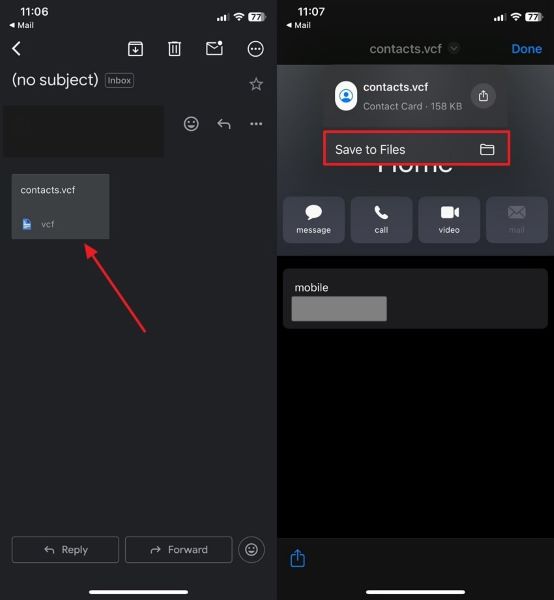Tap the reply arrow beside the sender
The image size is (554, 600).
tap(224, 124)
